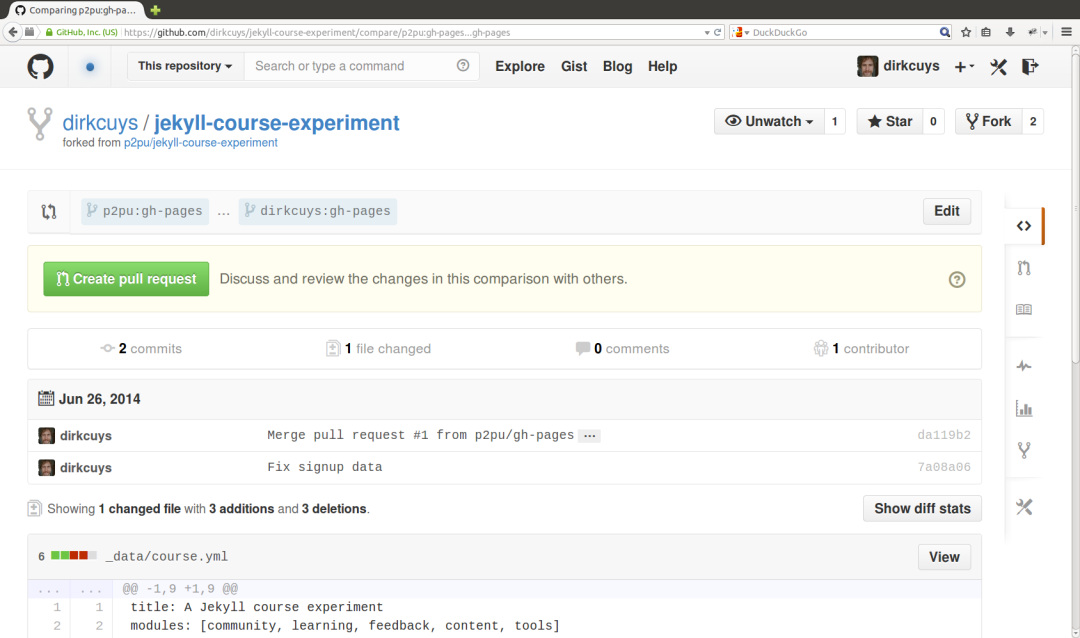Switch the compare direction icon
Screen dimensions: 1080x638
(x=48, y=212)
